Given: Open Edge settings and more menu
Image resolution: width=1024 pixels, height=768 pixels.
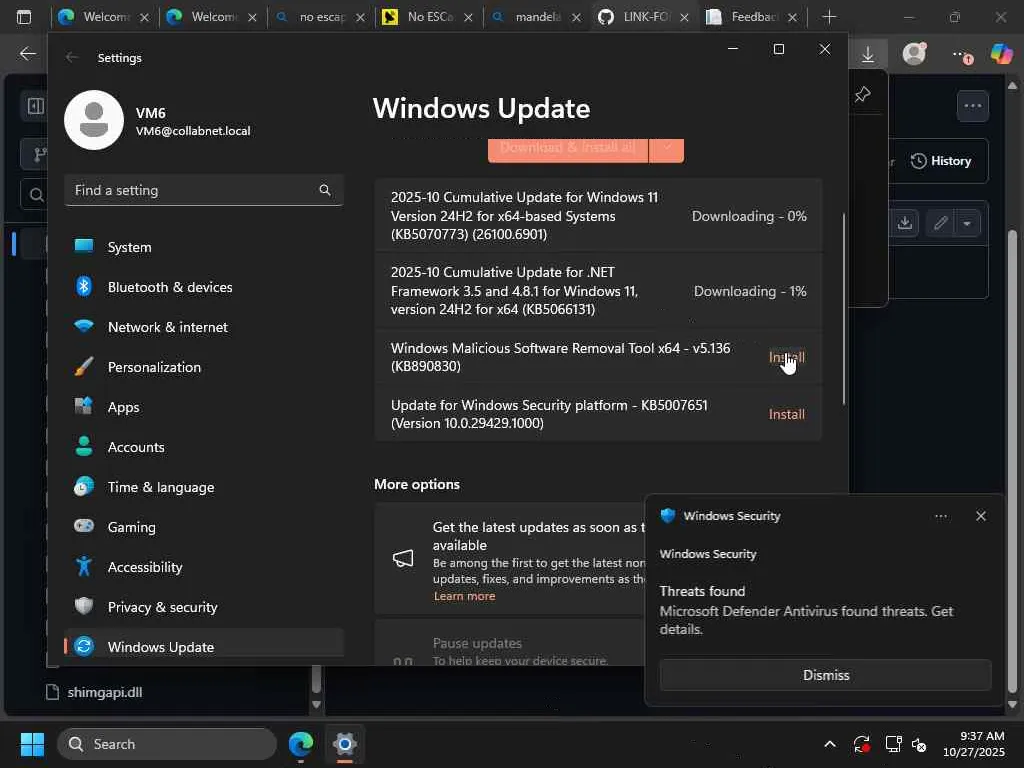Looking at the screenshot, I should click(x=961, y=55).
